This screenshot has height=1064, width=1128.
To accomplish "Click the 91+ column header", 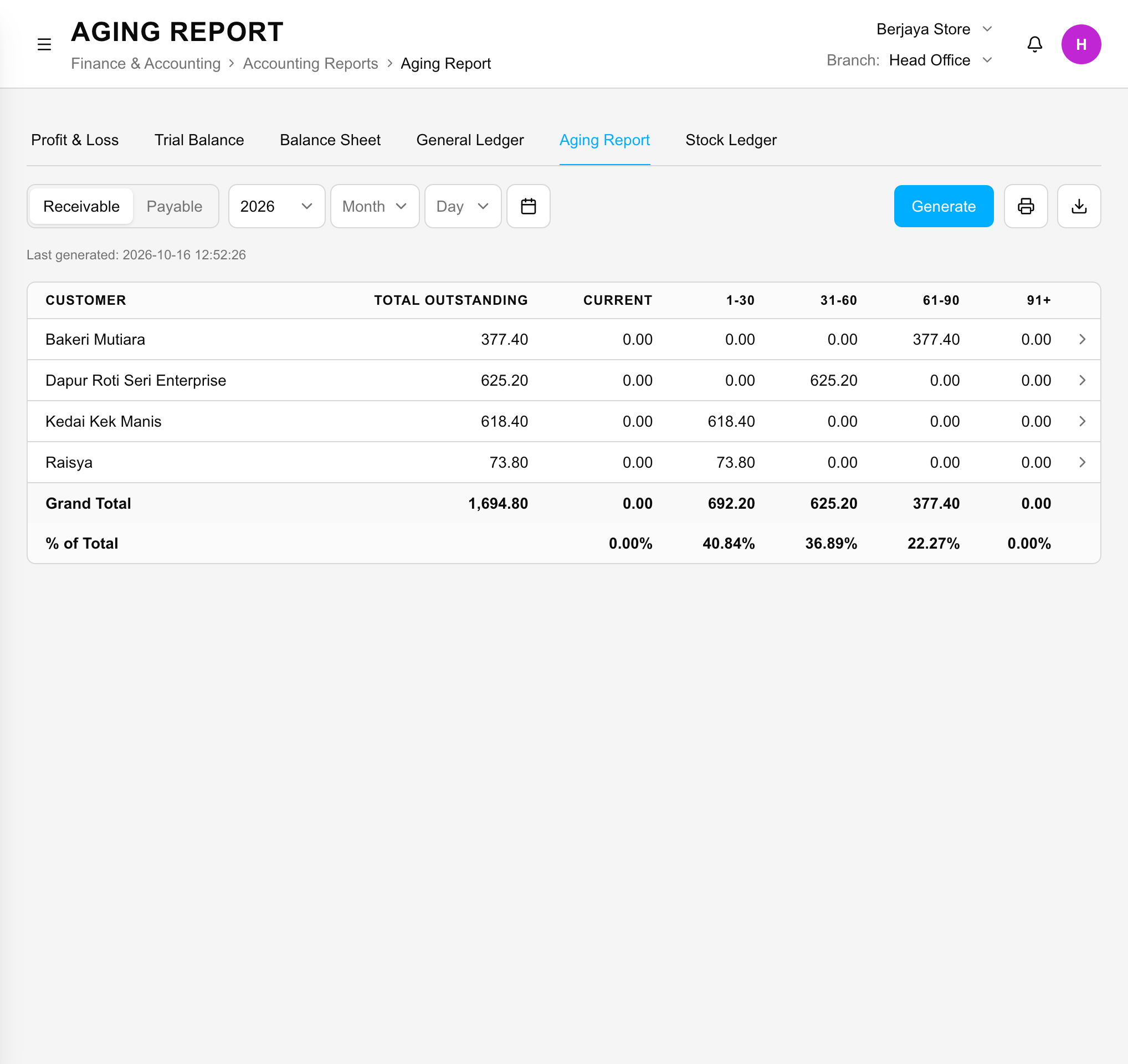I will click(x=1039, y=300).
